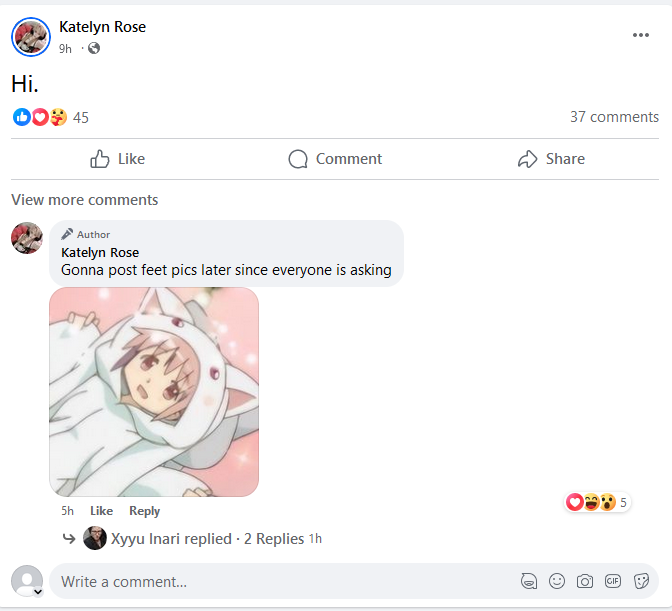This screenshot has height=611, width=672.
Task: Open the avatar sticker icon in comment box
Action: click(529, 581)
